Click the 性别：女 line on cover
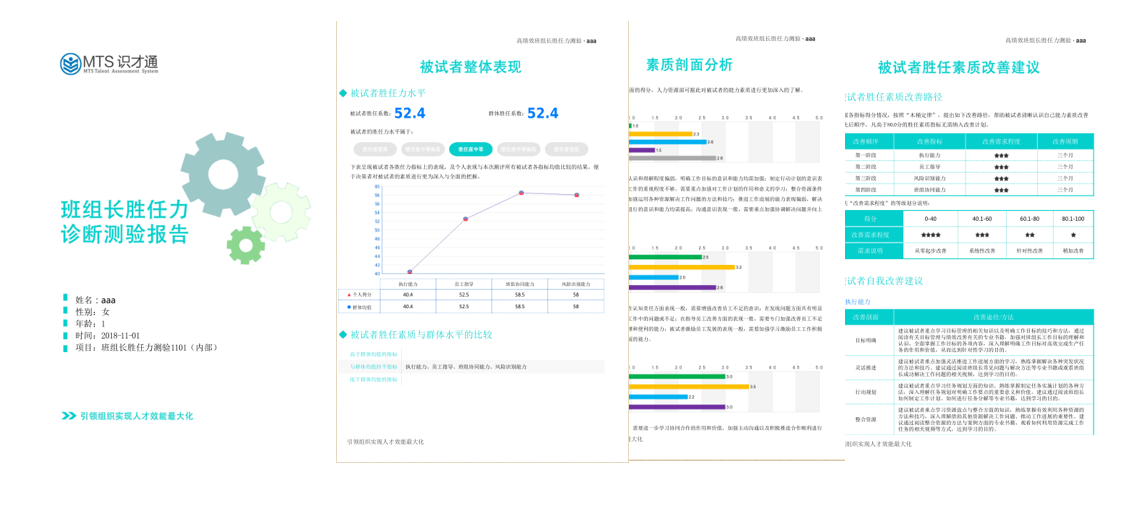 pyautogui.click(x=92, y=311)
